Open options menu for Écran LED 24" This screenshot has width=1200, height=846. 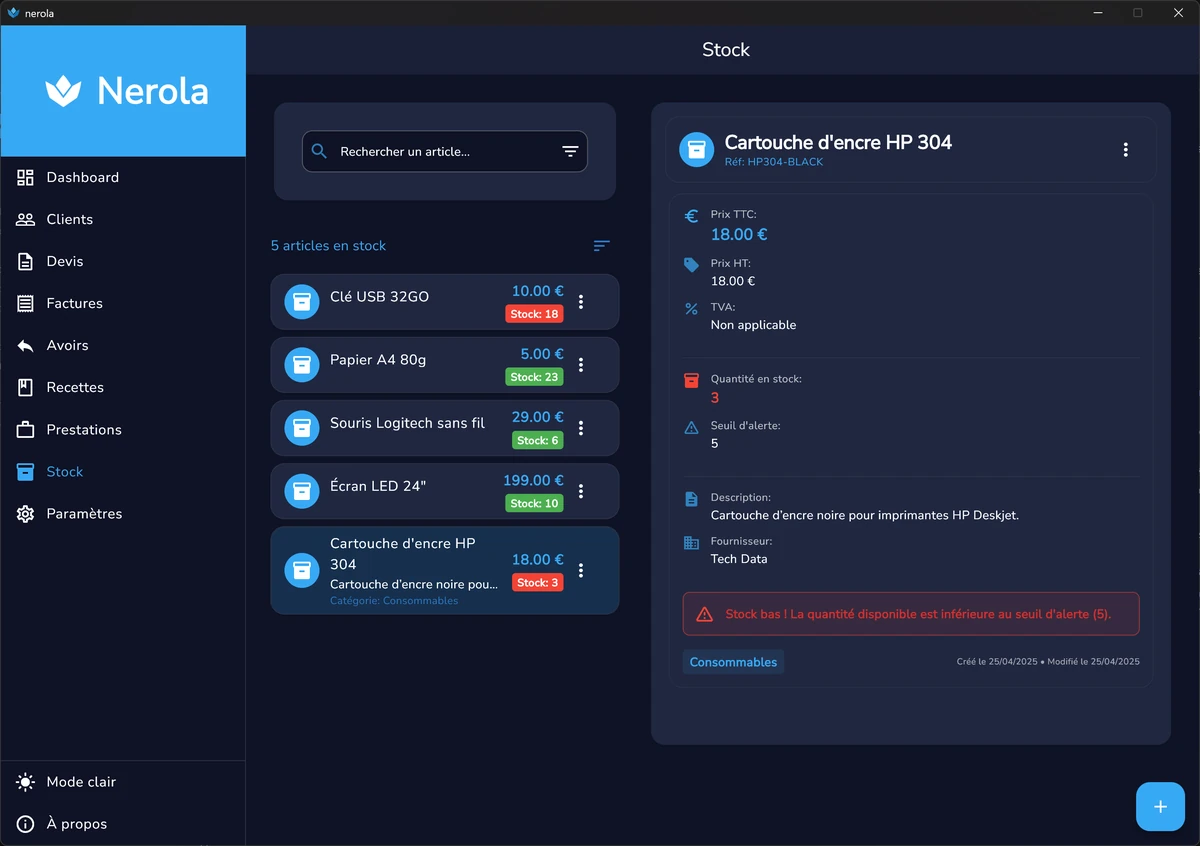tap(581, 490)
